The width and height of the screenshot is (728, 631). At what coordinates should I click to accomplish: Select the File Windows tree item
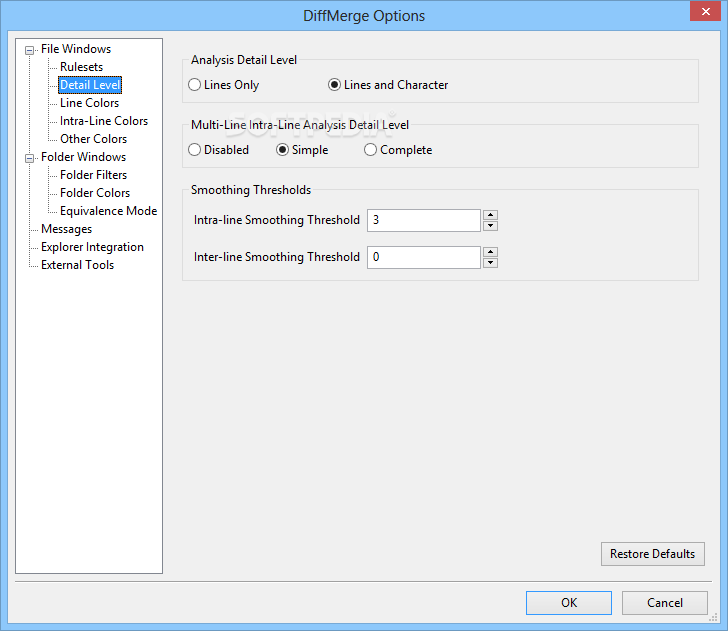coord(76,49)
